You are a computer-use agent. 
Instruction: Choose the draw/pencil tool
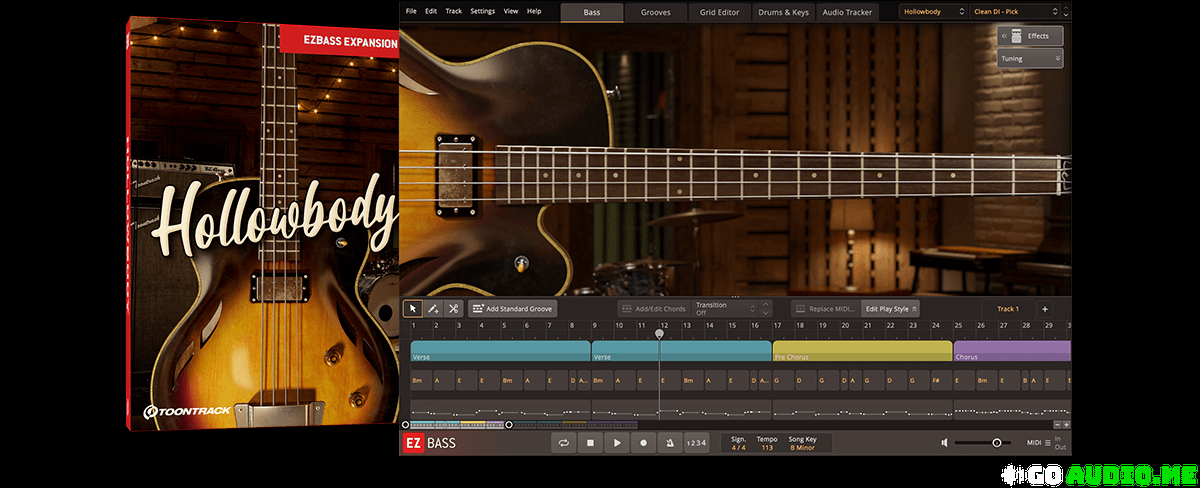click(433, 309)
